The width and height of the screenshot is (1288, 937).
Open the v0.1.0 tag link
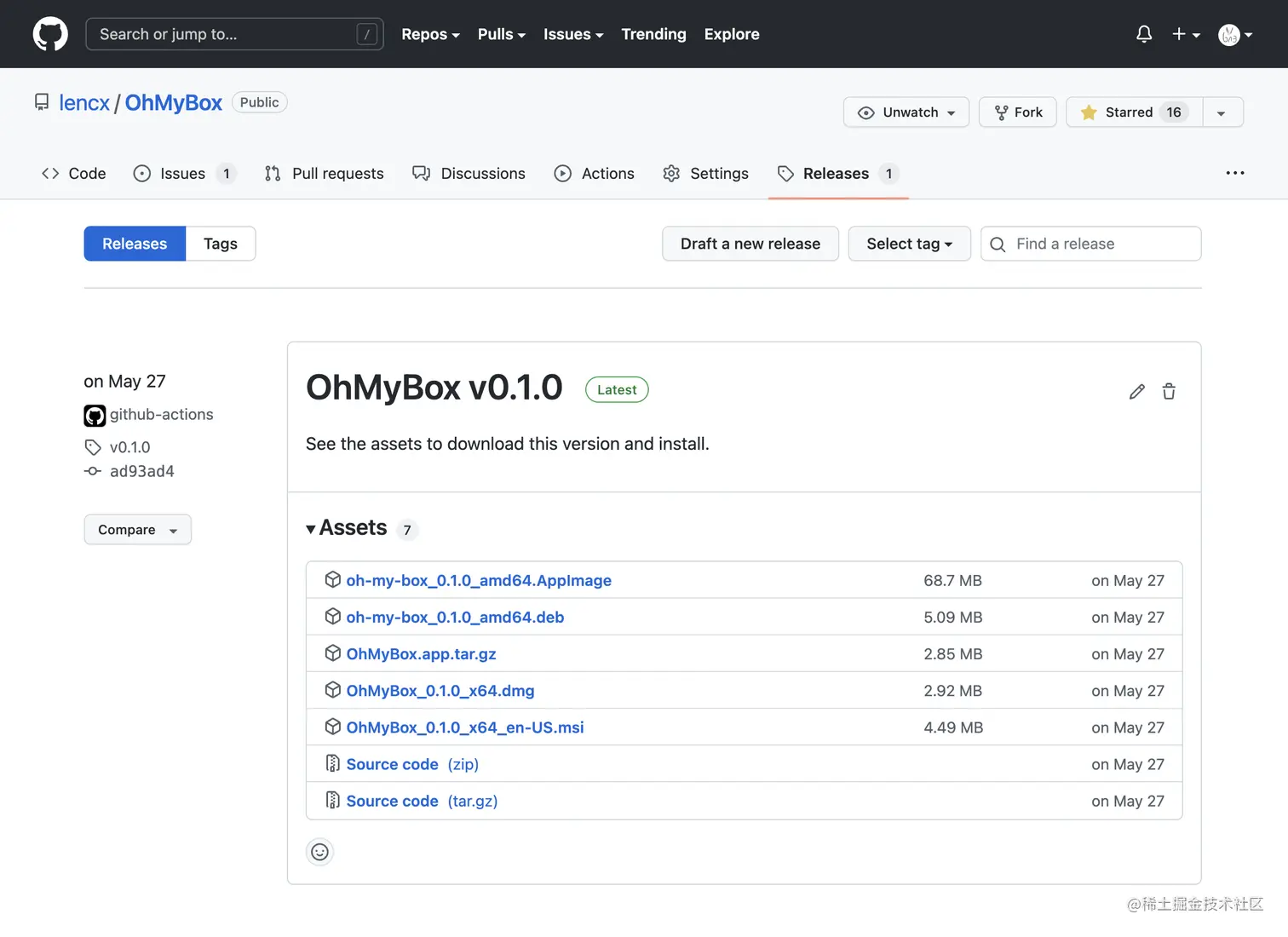(130, 447)
